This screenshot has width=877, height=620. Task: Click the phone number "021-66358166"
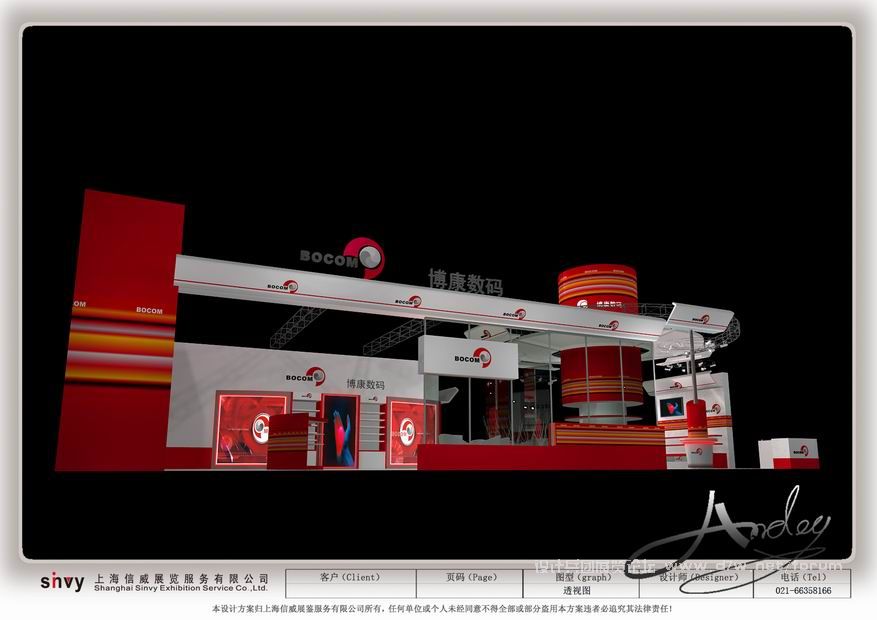pos(803,590)
